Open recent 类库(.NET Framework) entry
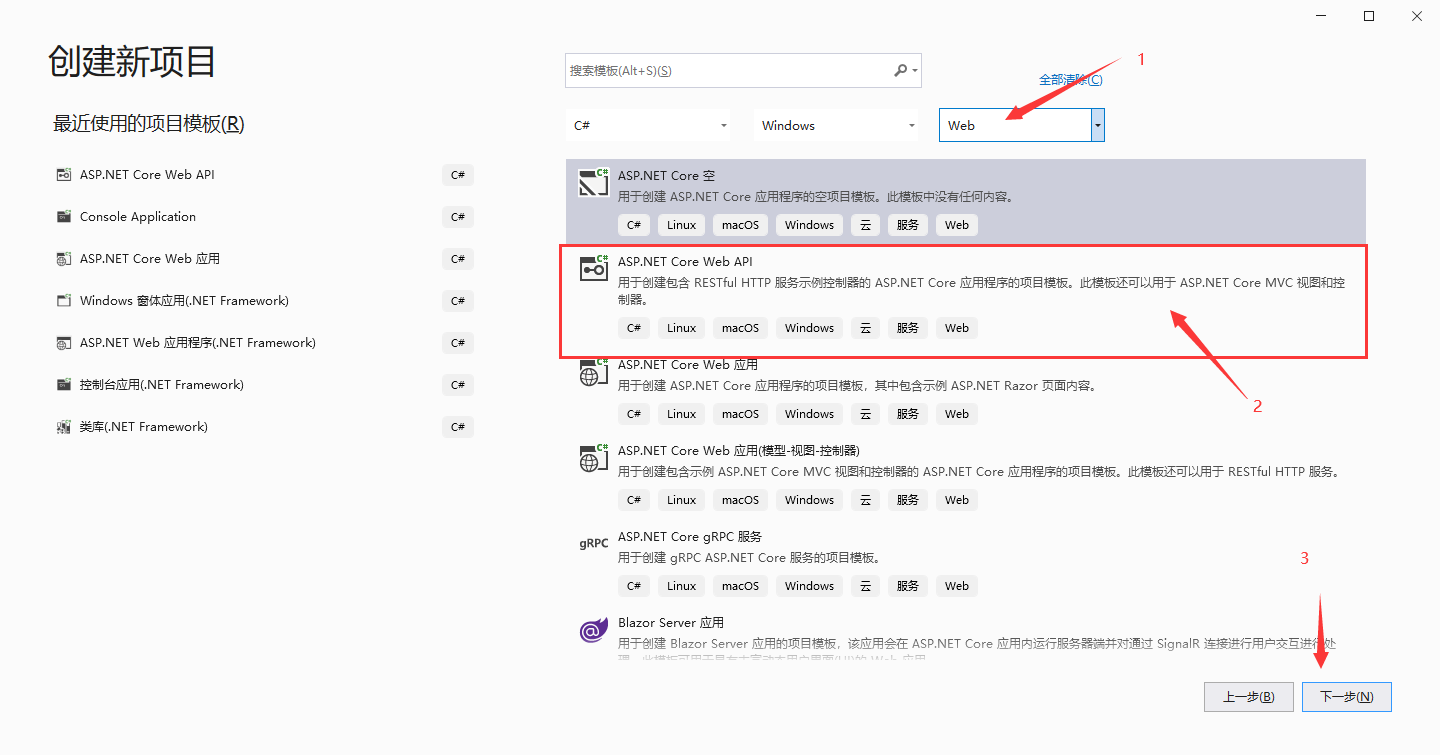This screenshot has width=1440, height=755. tap(265, 427)
